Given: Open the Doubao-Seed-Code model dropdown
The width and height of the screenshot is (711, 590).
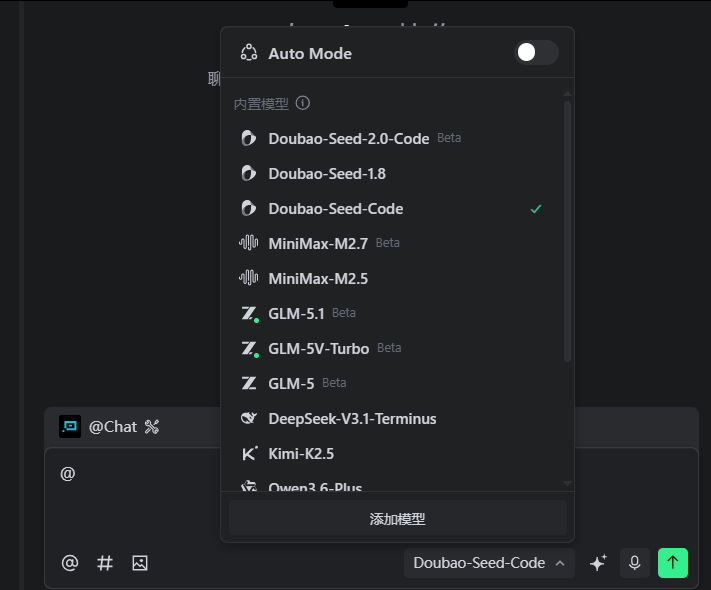Looking at the screenshot, I should pyautogui.click(x=489, y=563).
